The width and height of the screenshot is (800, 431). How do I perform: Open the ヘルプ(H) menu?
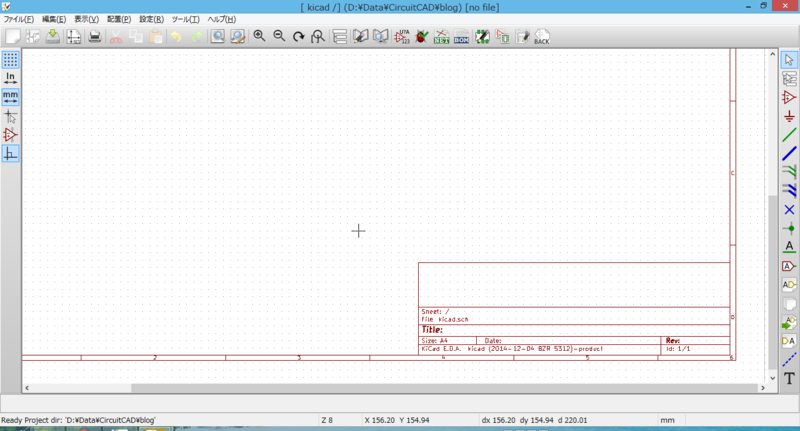[x=221, y=19]
